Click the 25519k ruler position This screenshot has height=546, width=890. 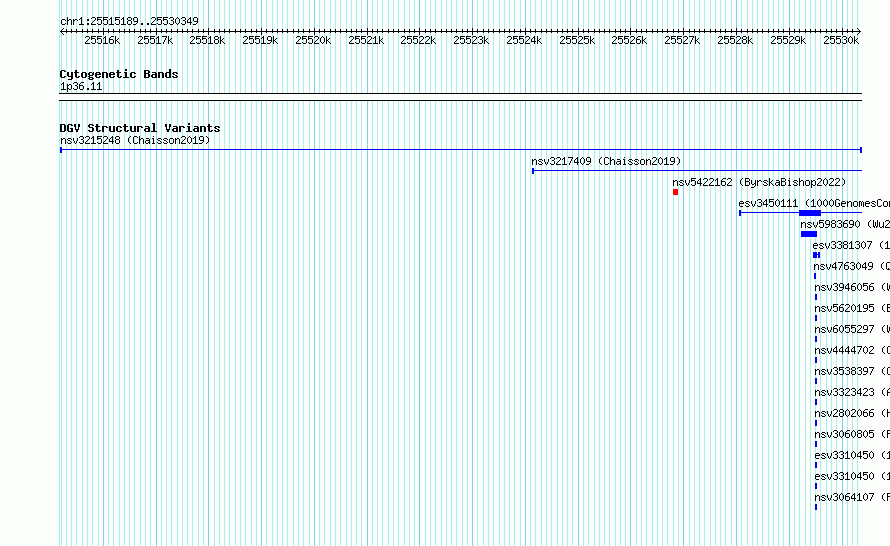coord(260,40)
